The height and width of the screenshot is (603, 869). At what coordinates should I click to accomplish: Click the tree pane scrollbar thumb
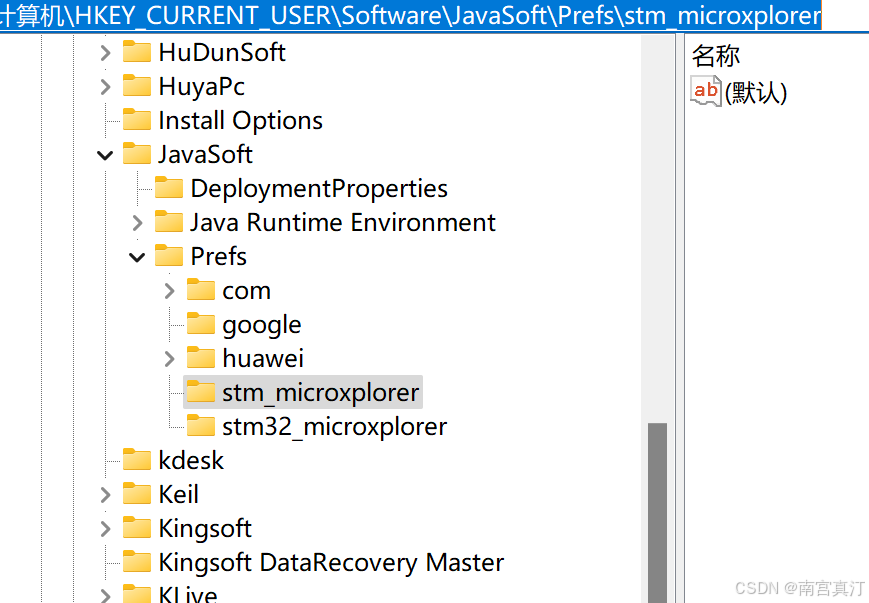pyautogui.click(x=657, y=513)
